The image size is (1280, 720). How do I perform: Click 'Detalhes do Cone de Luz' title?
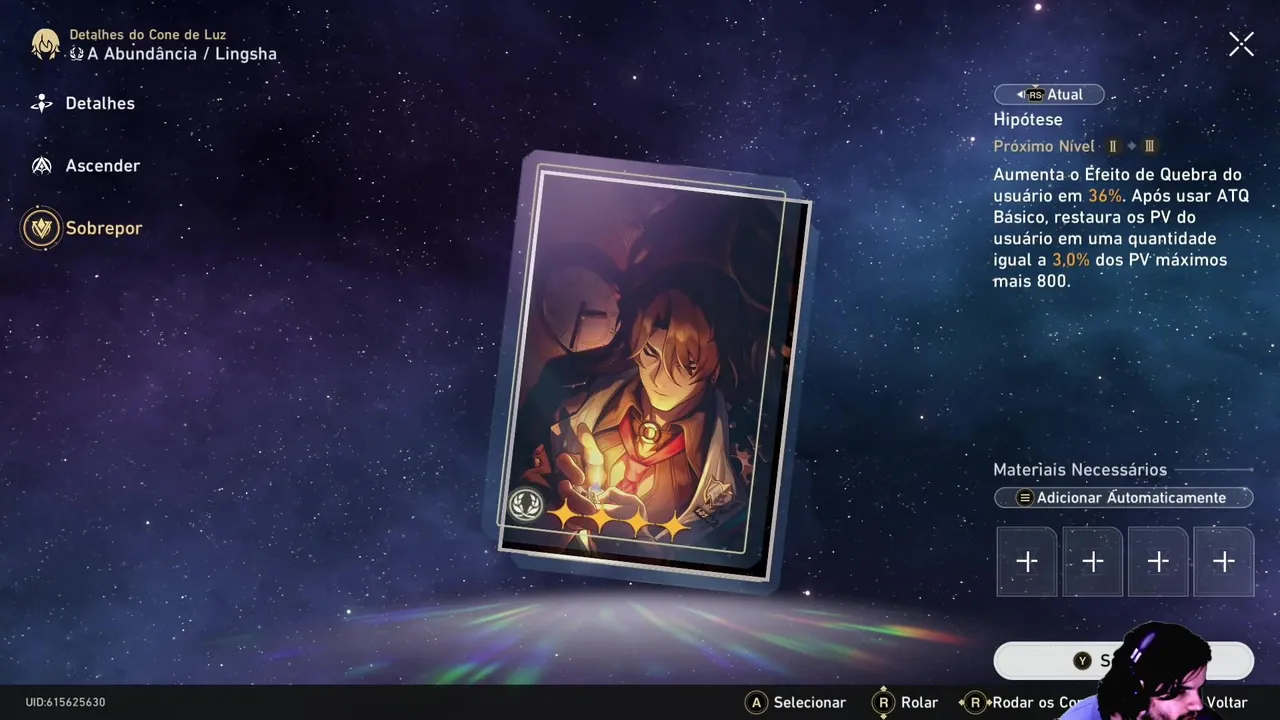[148, 35]
